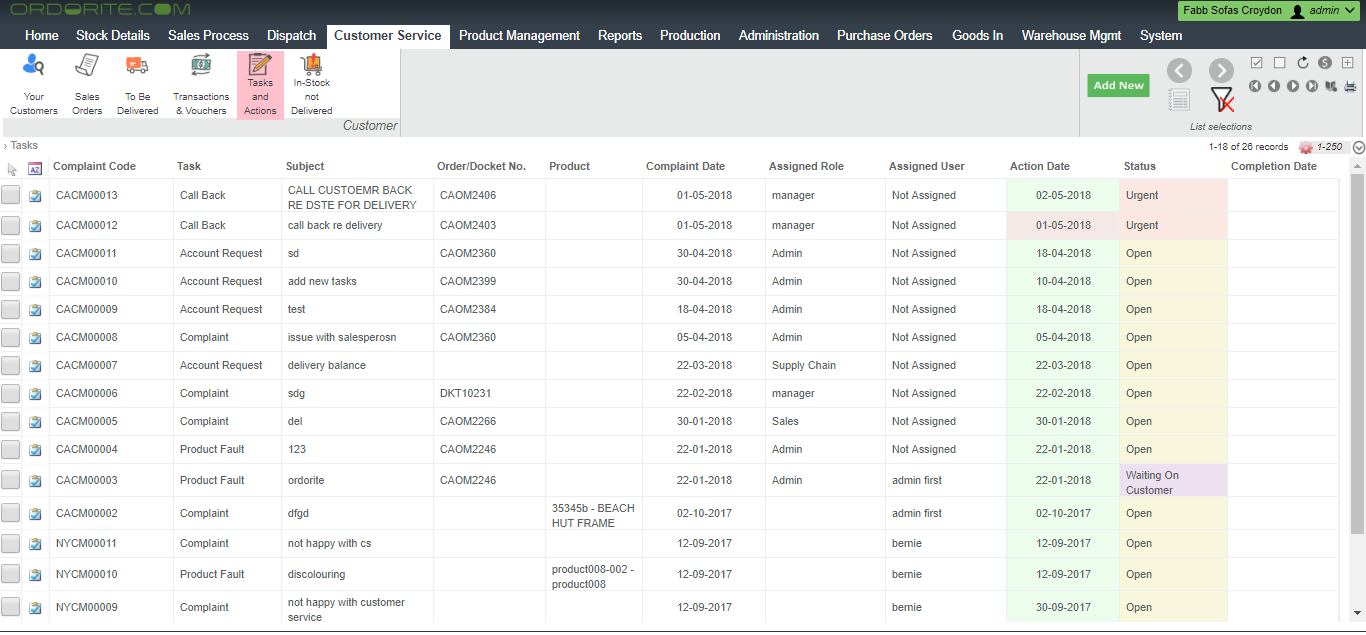This screenshot has width=1366, height=635.
Task: Open In-Stock not Delivered
Action: point(312,85)
